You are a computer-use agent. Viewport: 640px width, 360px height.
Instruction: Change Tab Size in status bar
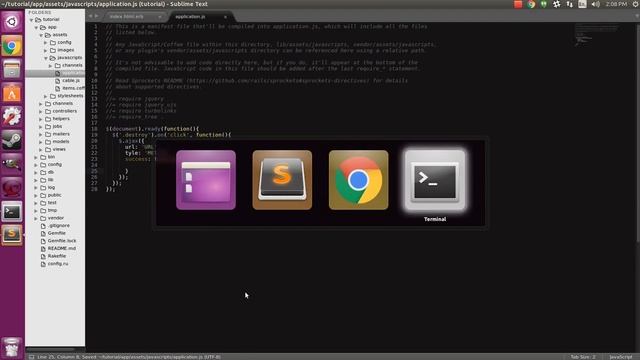(x=583, y=357)
